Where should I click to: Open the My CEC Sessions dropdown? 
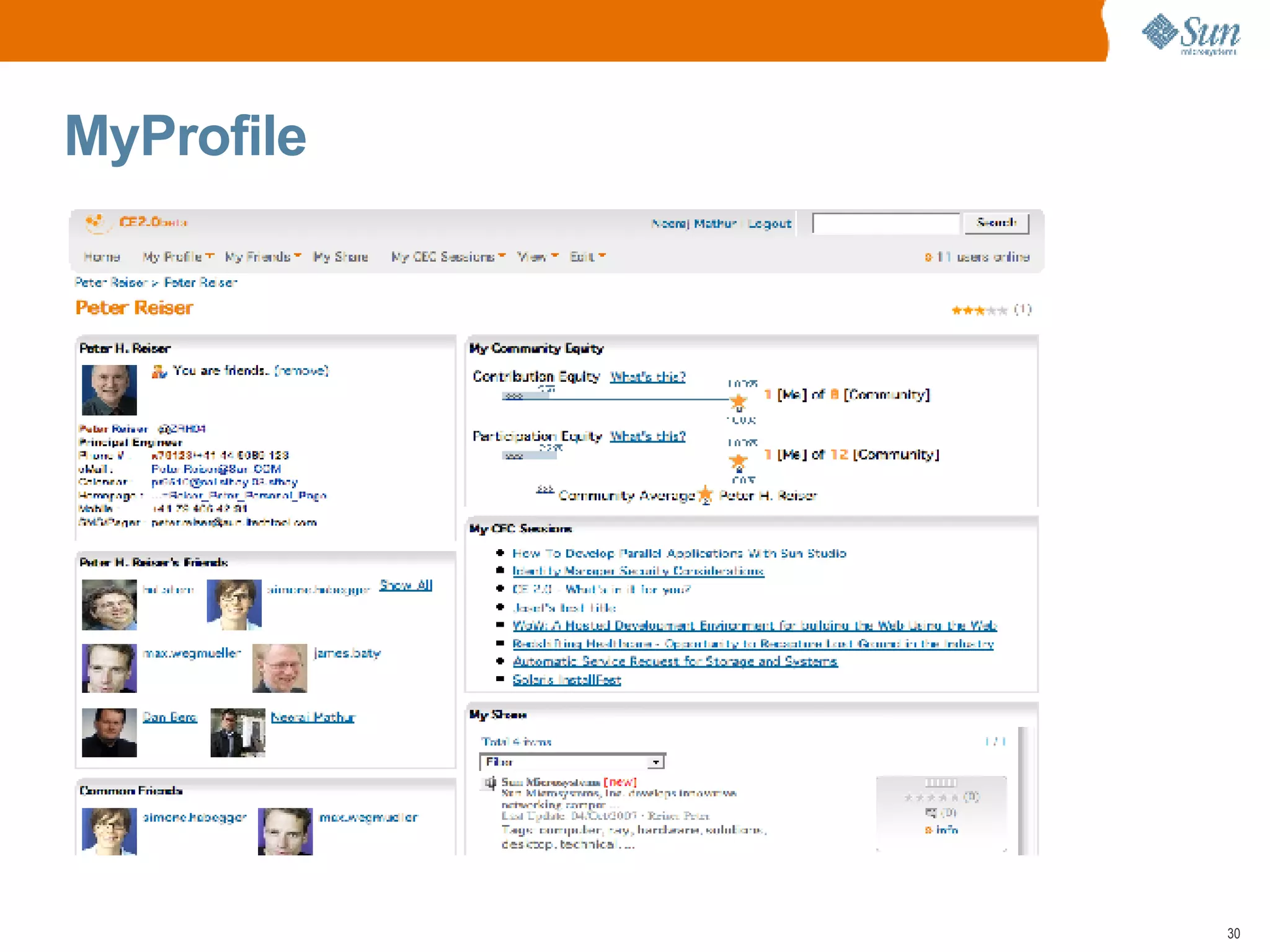[x=448, y=257]
